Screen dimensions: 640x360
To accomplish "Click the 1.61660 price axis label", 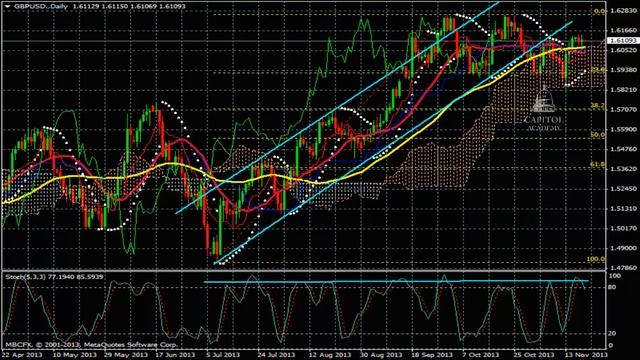I will pos(623,30).
